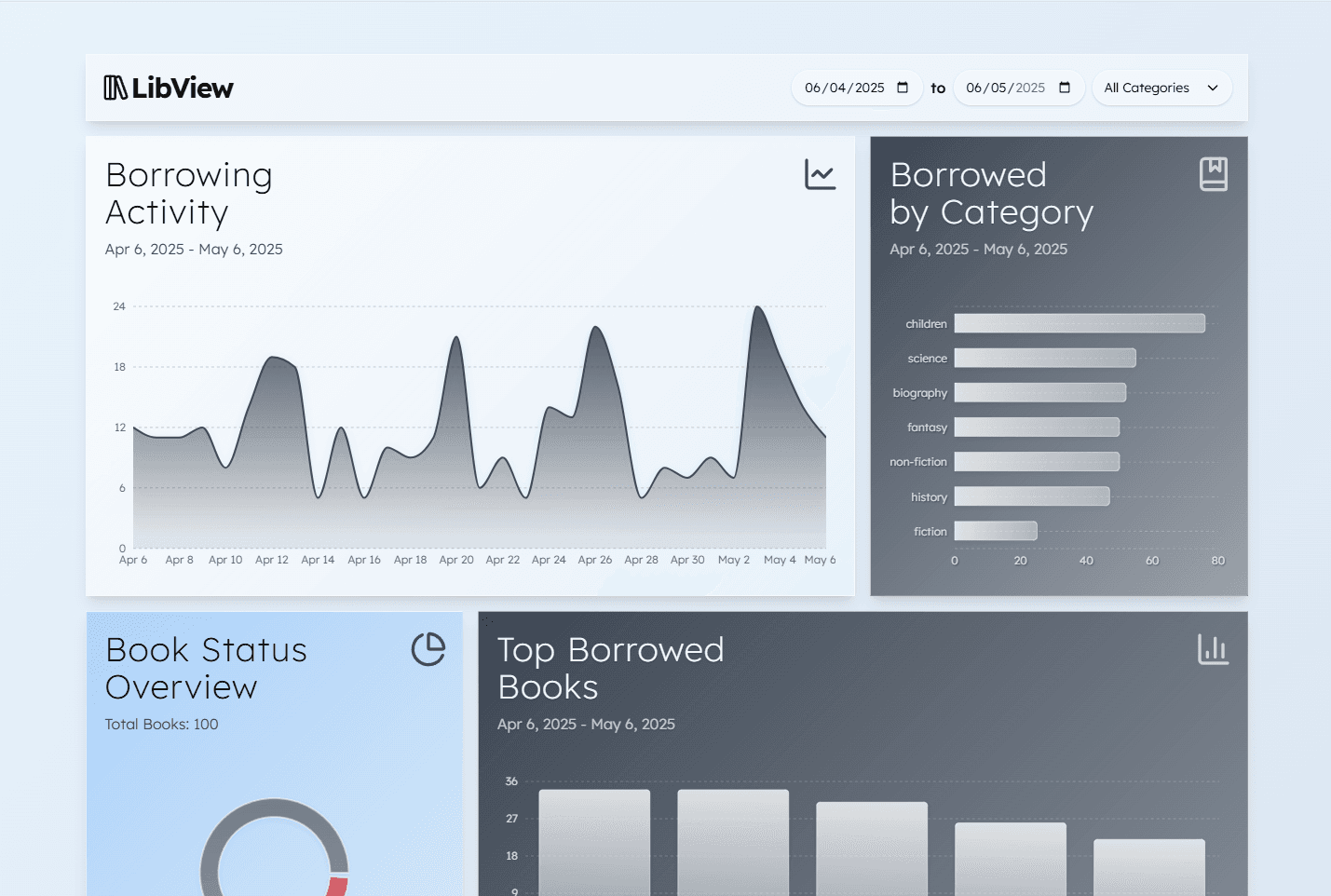Click the history bar in the category chart
Image resolution: width=1331 pixels, height=896 pixels.
pyautogui.click(x=1031, y=496)
